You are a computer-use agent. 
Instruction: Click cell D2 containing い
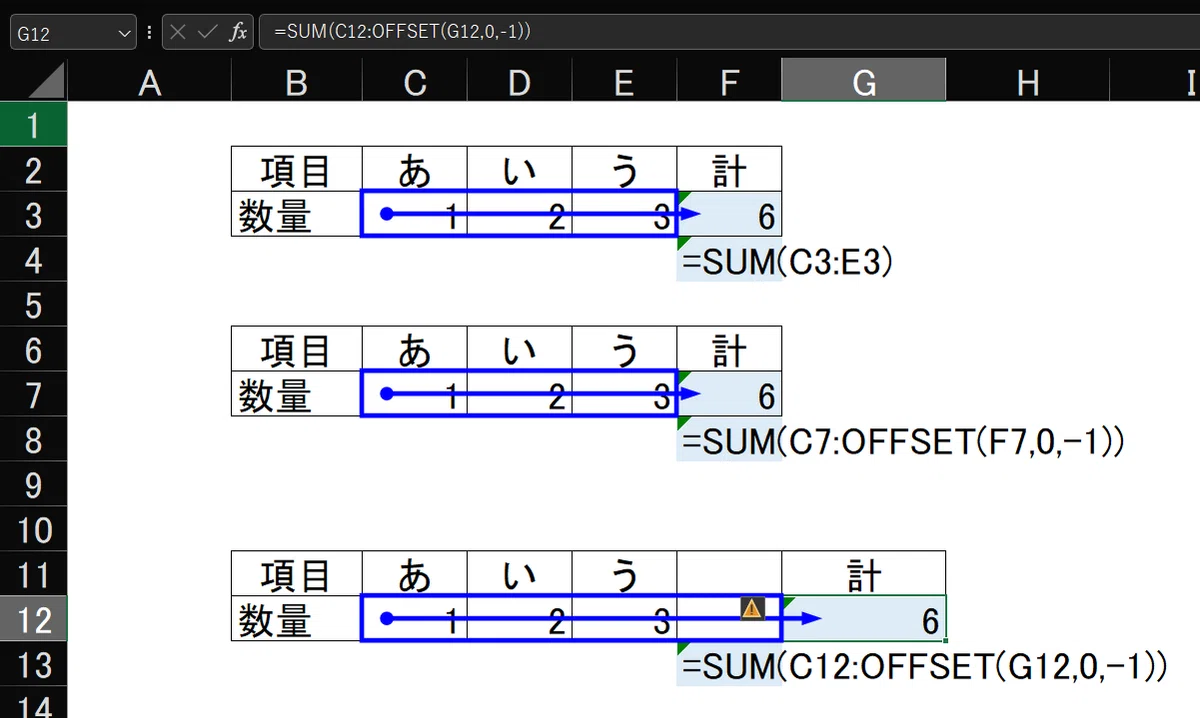519,169
